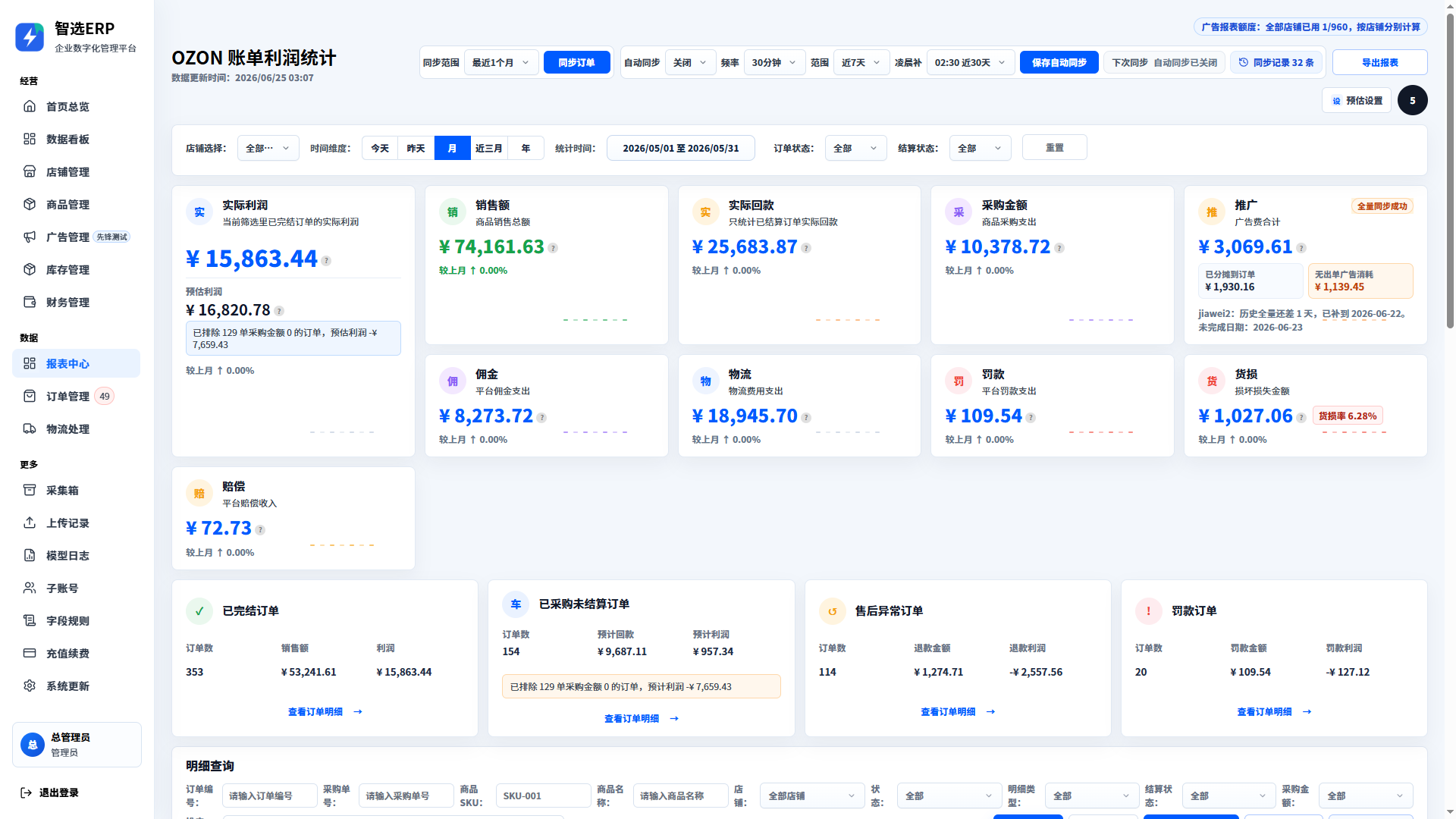The width and height of the screenshot is (1456, 819).
Task: Click the 预估设置 button
Action: 1357,100
